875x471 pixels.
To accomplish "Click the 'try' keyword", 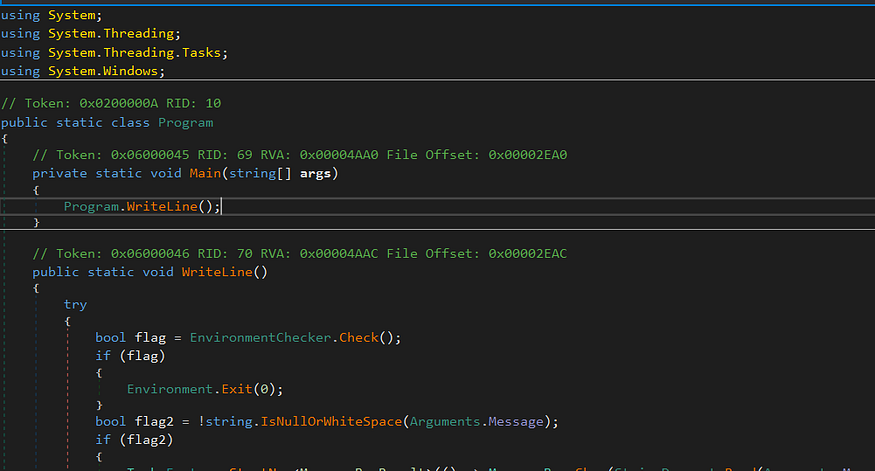I will coord(75,305).
